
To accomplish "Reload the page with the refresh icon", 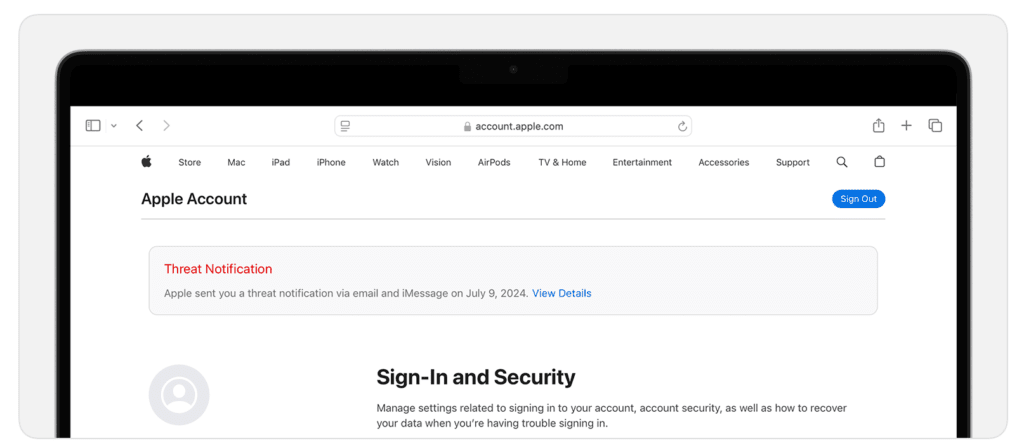I will click(x=682, y=126).
